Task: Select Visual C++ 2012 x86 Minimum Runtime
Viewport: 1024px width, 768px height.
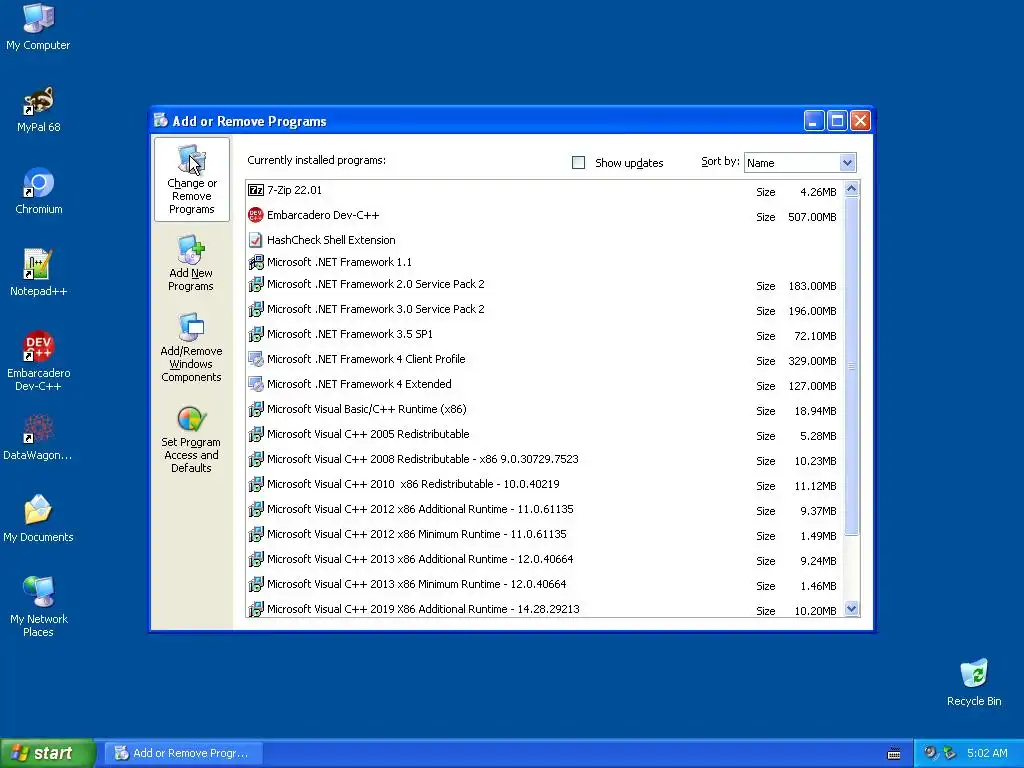Action: point(545,534)
